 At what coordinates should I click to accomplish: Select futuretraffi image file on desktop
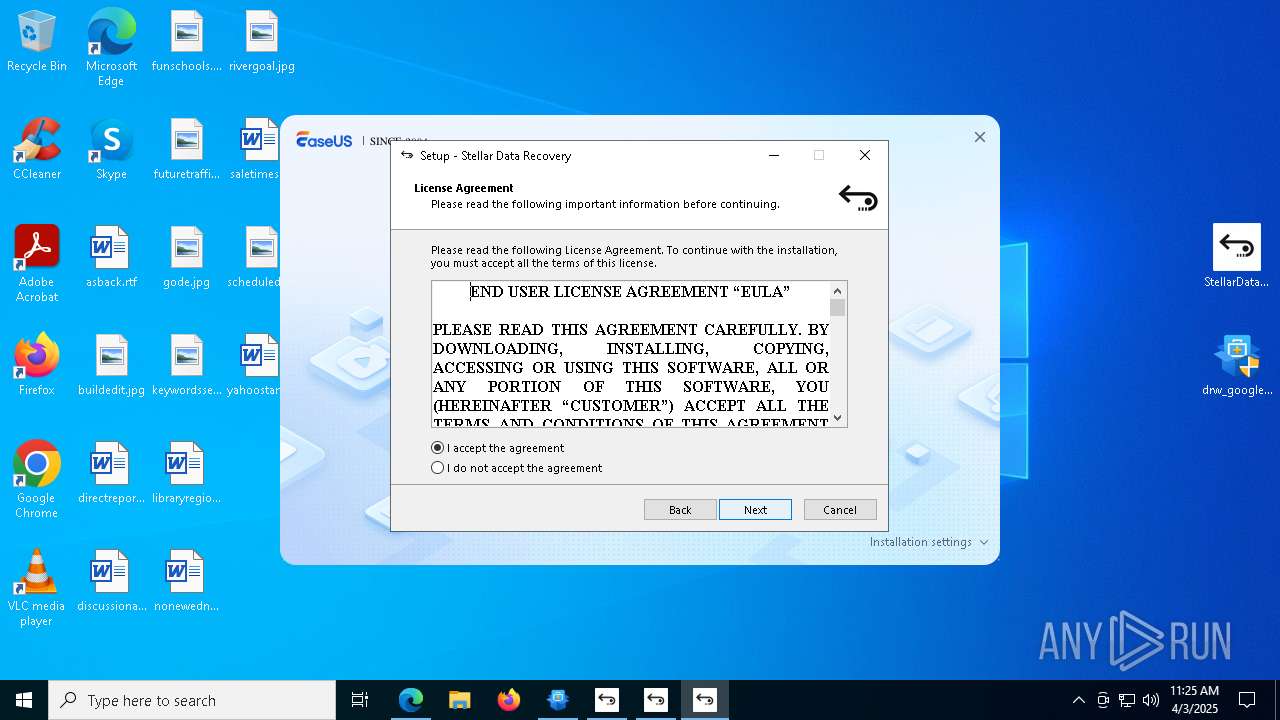(x=187, y=150)
